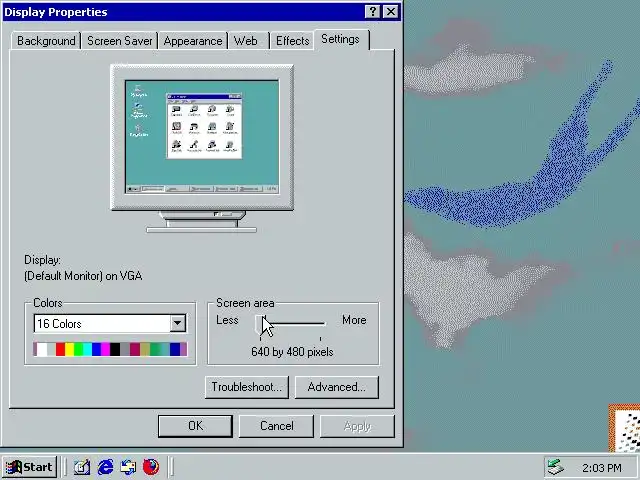
Task: Click '(Default Monitor) on VGA' text
Action: point(83,276)
